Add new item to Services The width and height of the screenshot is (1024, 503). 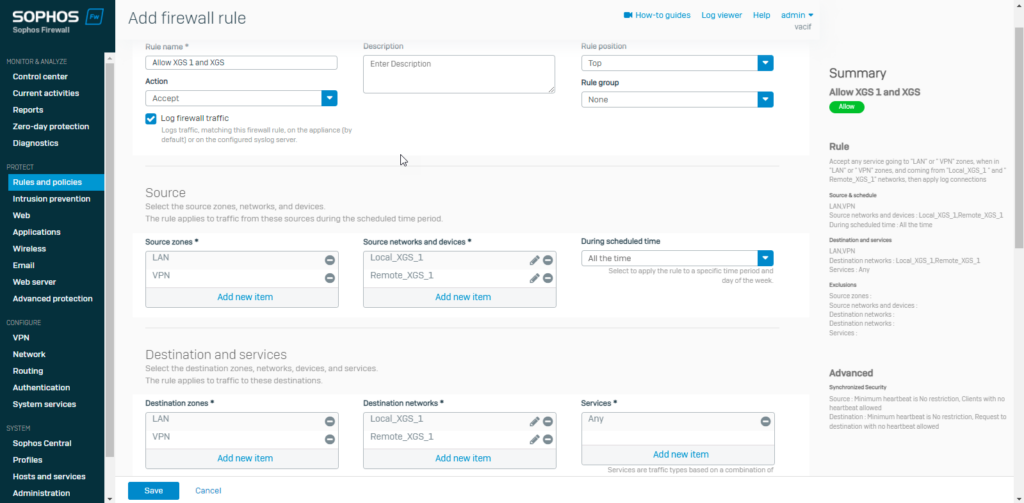pos(680,455)
